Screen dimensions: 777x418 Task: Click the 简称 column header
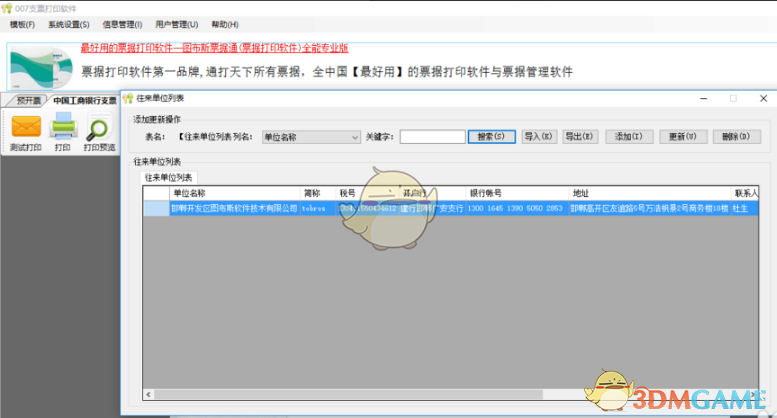317,193
